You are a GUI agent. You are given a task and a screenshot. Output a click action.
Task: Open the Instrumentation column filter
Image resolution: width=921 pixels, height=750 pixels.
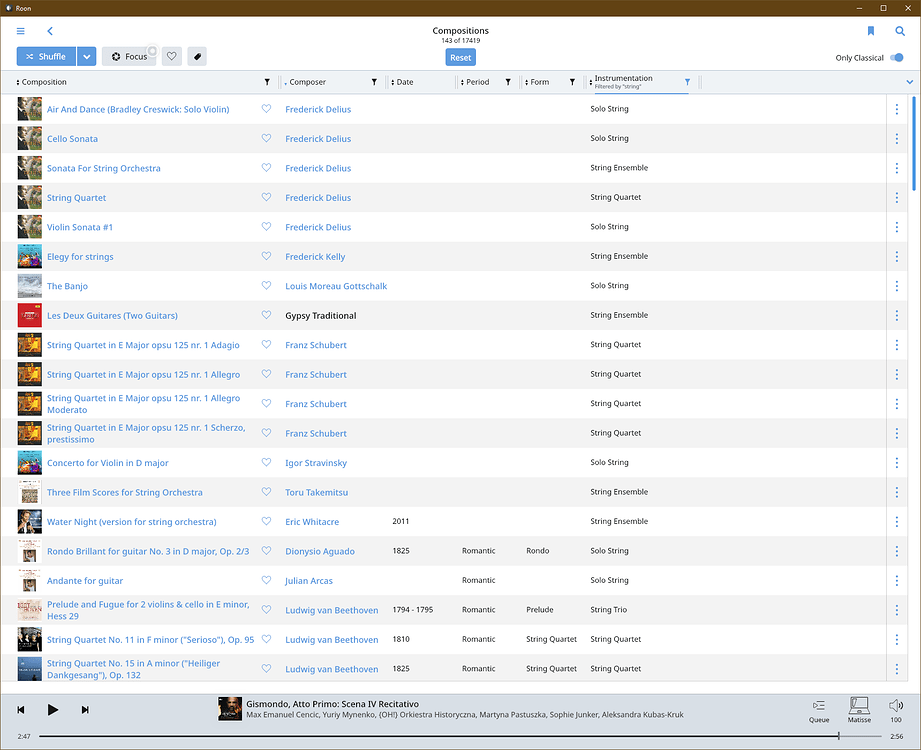pos(687,81)
